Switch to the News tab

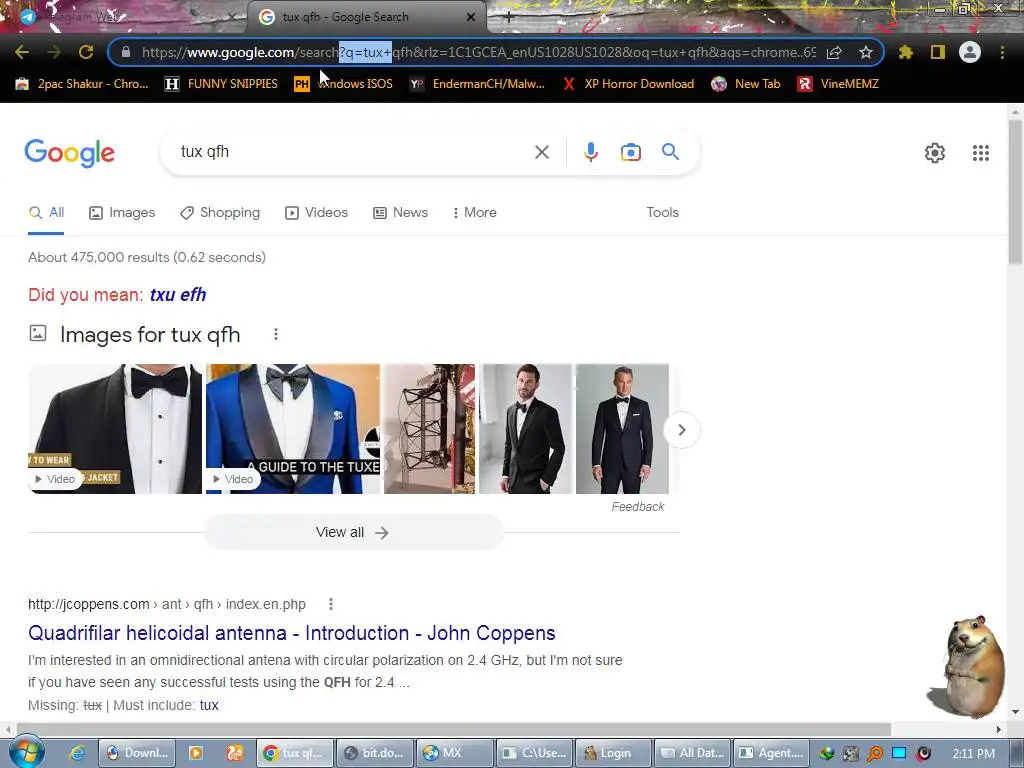click(400, 212)
